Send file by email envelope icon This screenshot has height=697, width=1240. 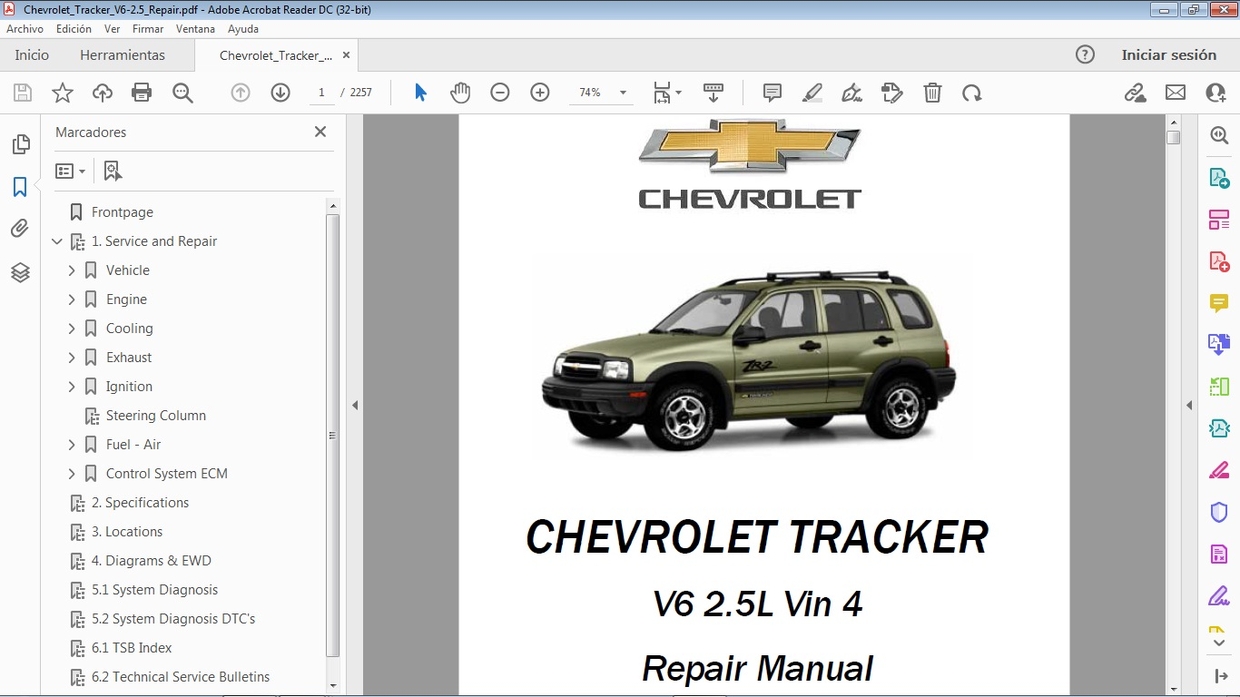pyautogui.click(x=1175, y=93)
